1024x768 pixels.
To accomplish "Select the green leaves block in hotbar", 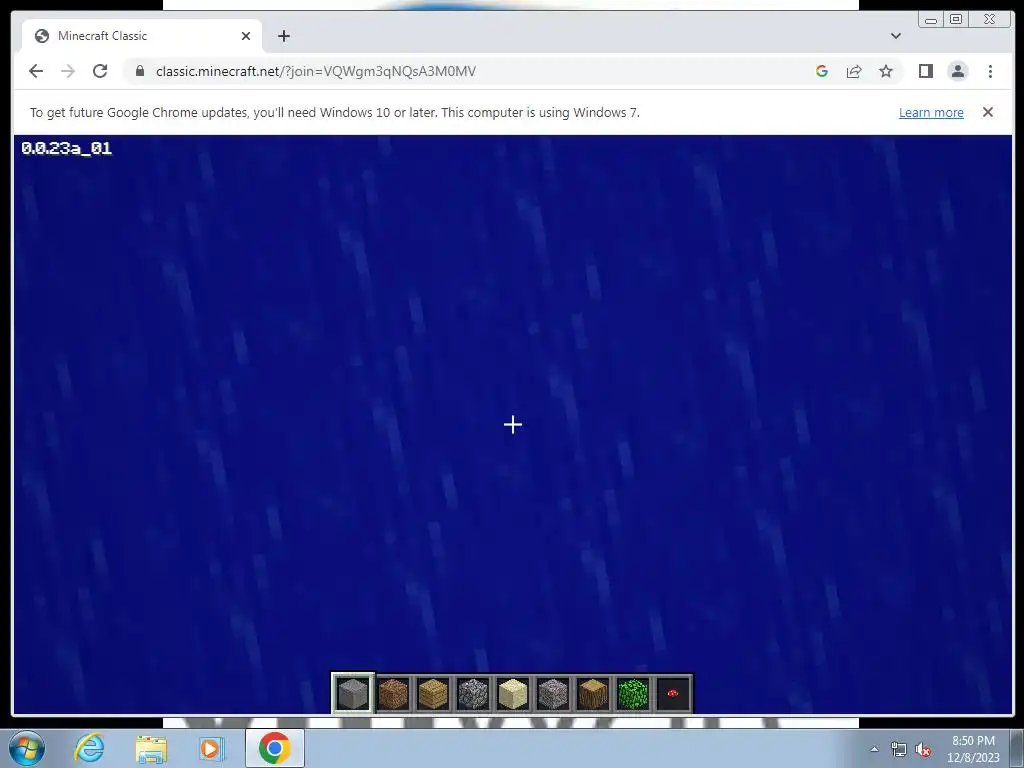I will (633, 694).
